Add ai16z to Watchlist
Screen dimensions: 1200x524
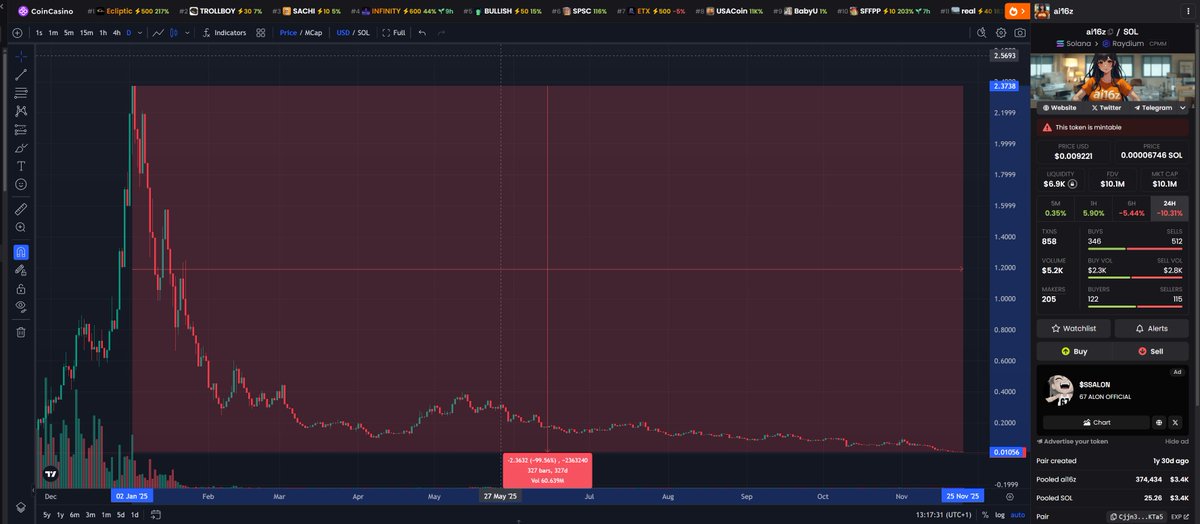click(1074, 328)
